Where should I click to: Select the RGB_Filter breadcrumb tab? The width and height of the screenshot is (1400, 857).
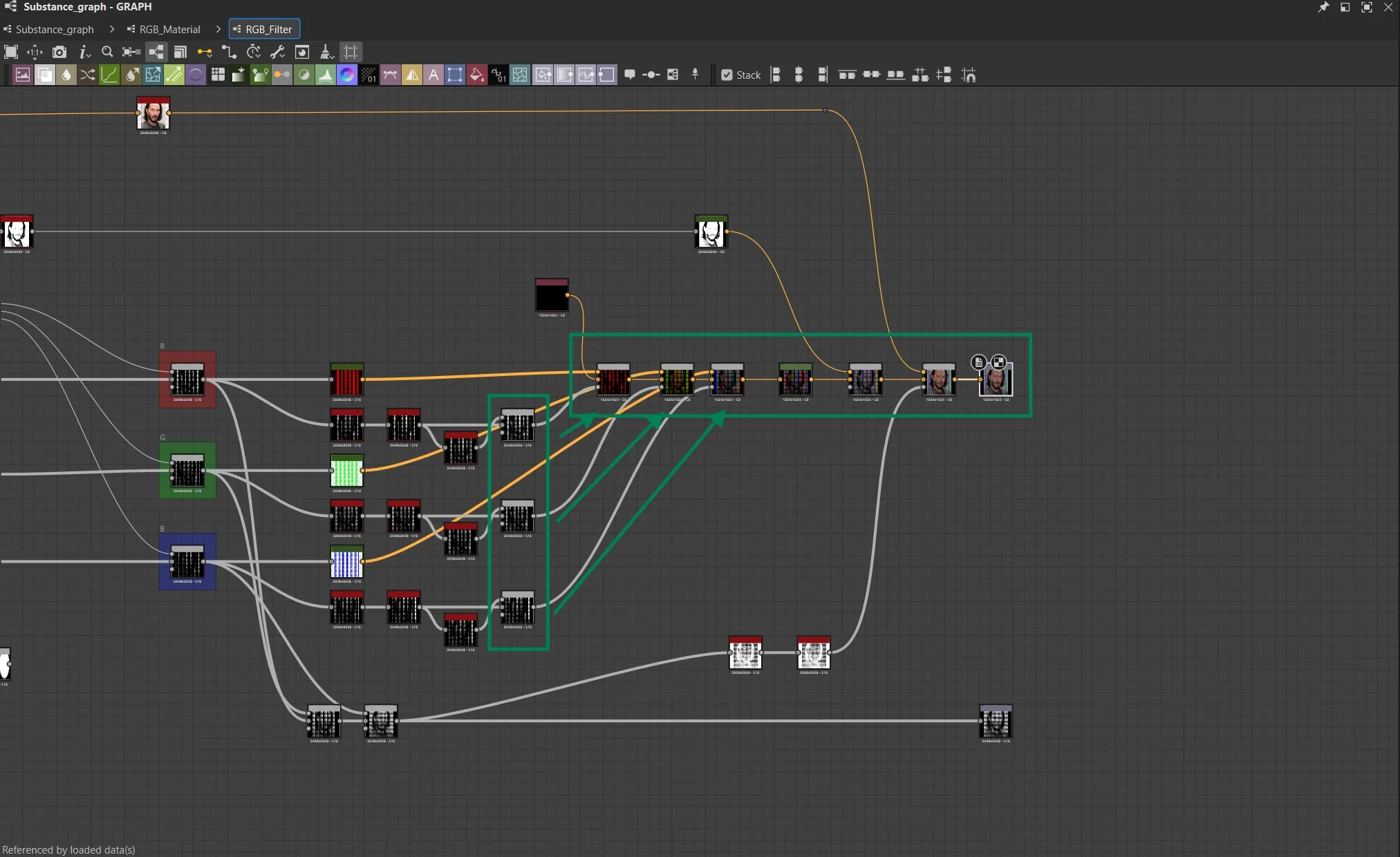click(264, 29)
